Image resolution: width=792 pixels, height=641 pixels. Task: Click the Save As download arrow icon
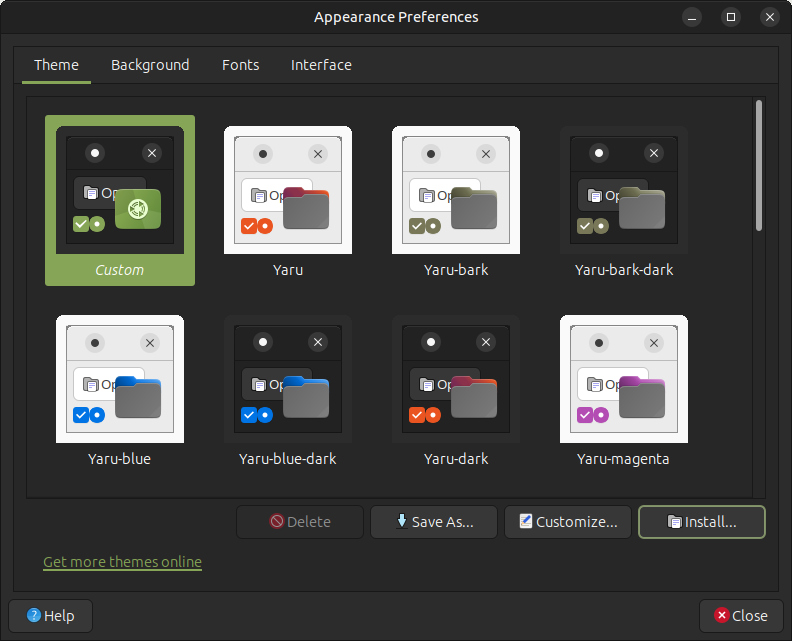402,521
